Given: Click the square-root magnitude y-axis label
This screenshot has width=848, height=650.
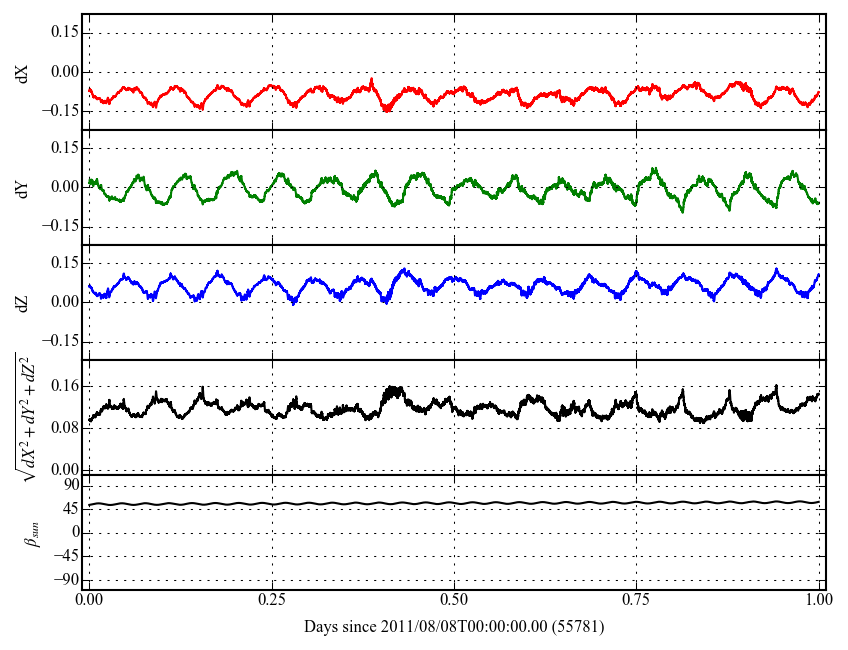Looking at the screenshot, I should (24, 416).
